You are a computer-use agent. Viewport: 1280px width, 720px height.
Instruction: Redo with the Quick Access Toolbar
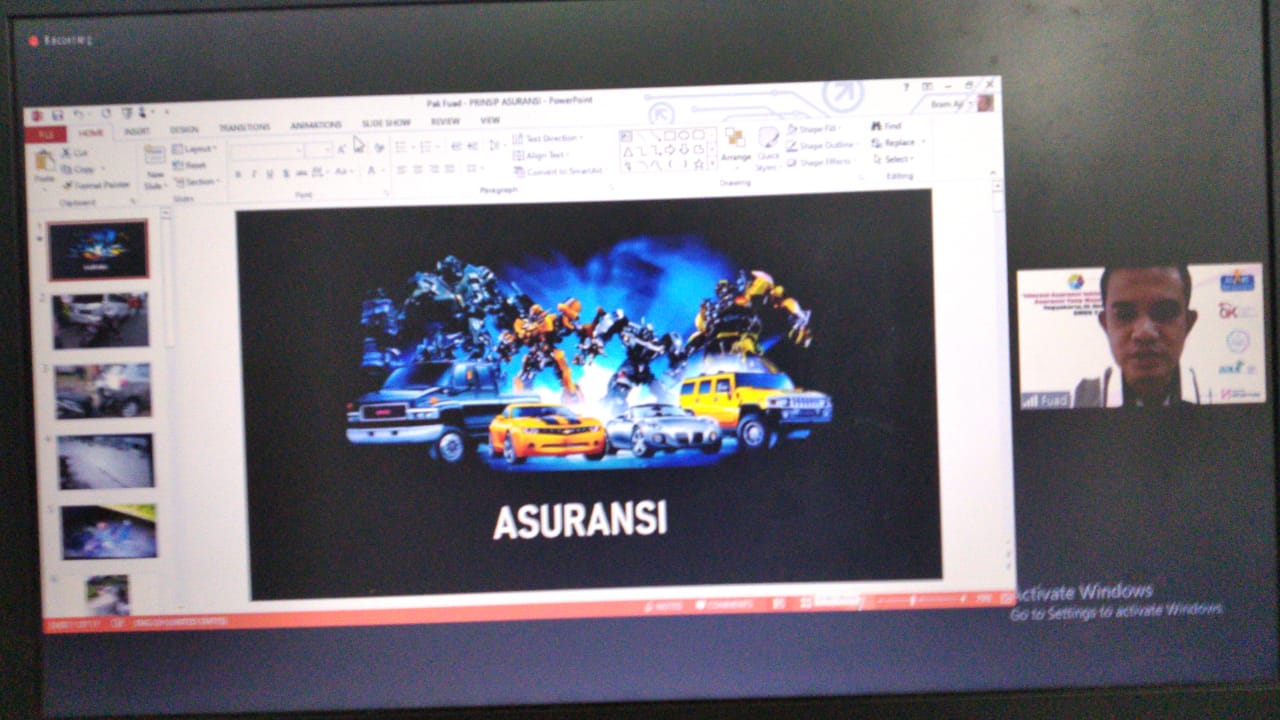[105, 113]
